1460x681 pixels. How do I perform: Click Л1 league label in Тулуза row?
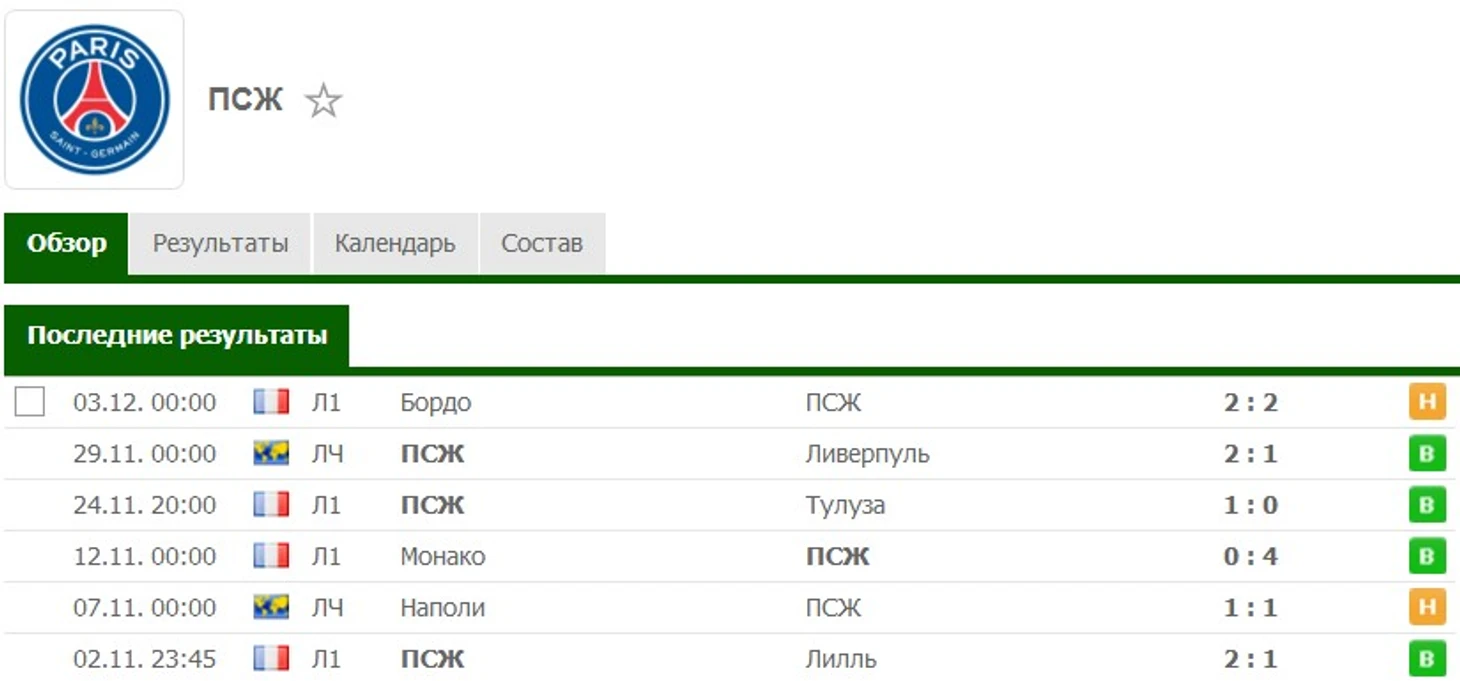point(326,505)
